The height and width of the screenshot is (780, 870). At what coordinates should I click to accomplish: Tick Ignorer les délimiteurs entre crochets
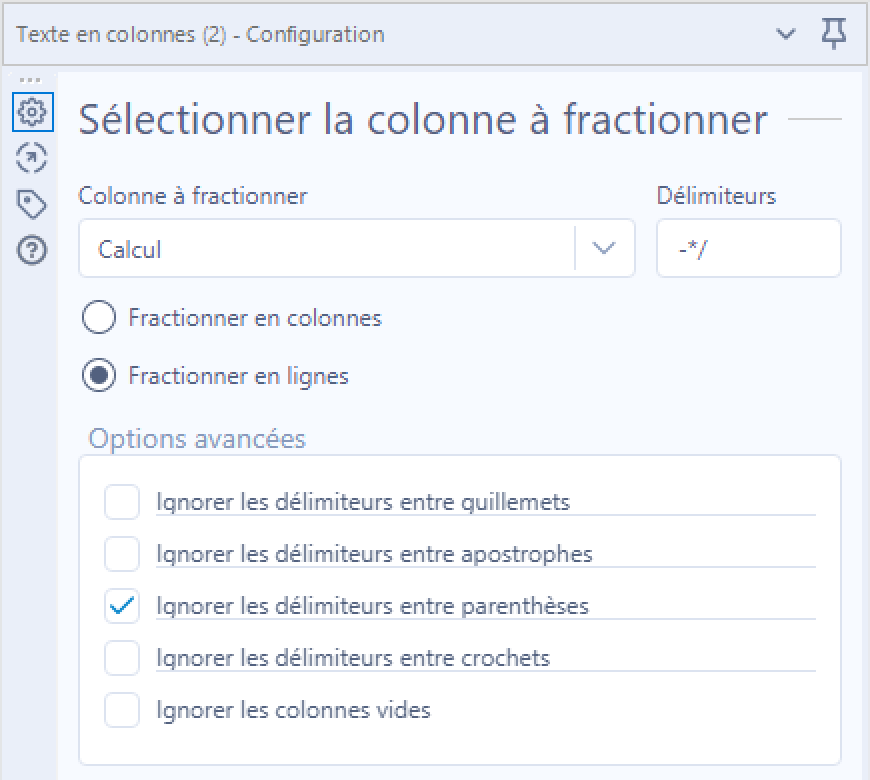click(x=122, y=658)
